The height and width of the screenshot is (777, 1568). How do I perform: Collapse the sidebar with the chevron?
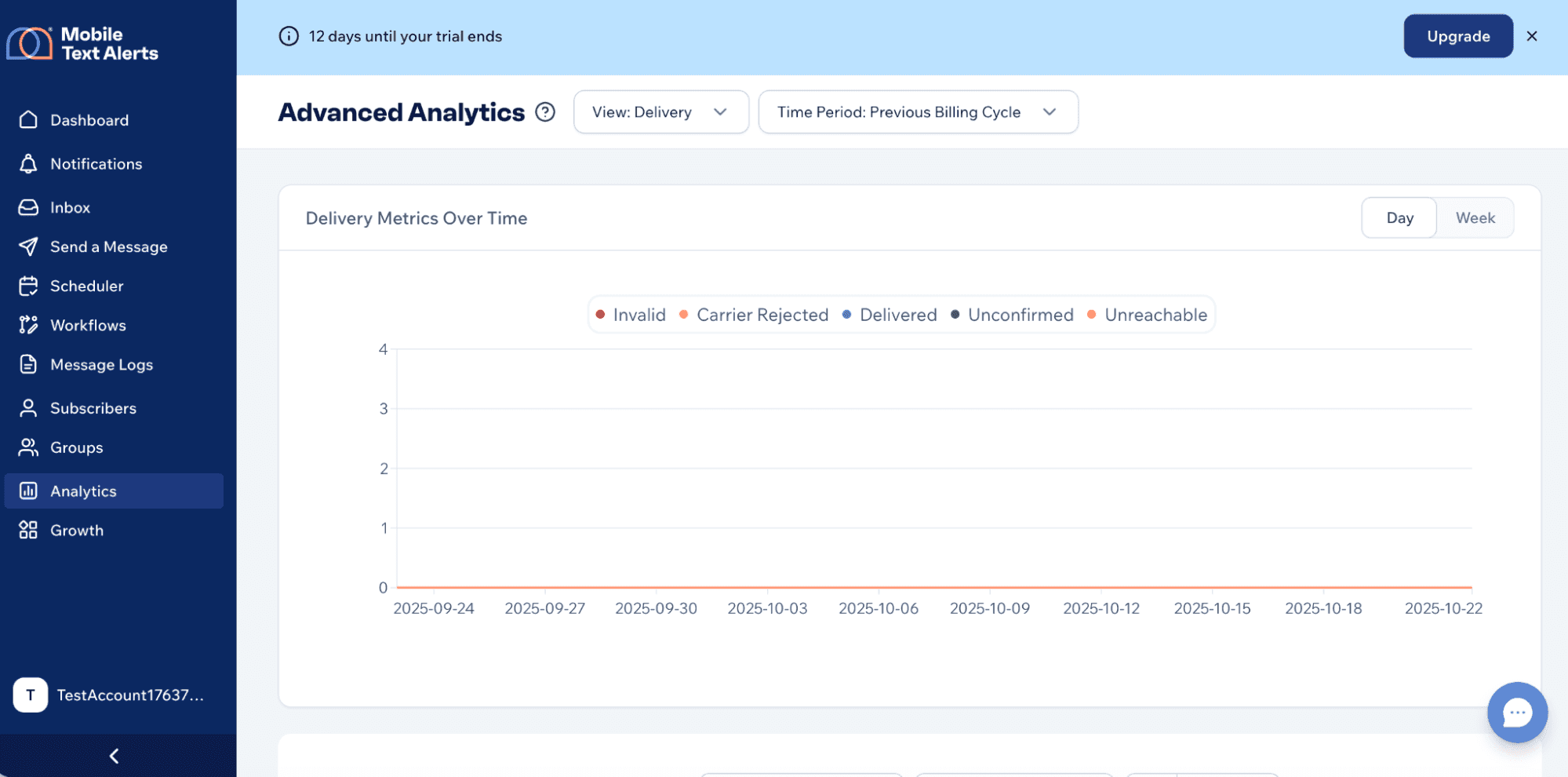click(x=113, y=755)
